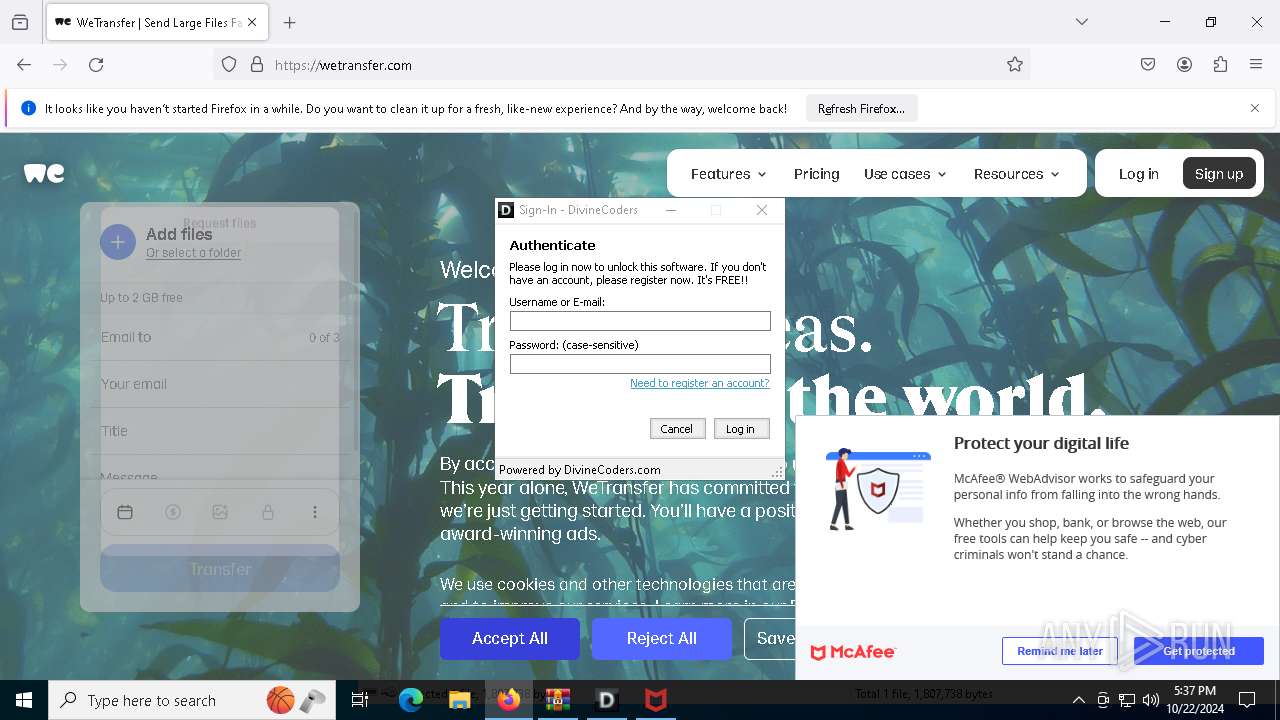Open Firefox hamburger application menu
This screenshot has height=720, width=1280.
click(1256, 65)
